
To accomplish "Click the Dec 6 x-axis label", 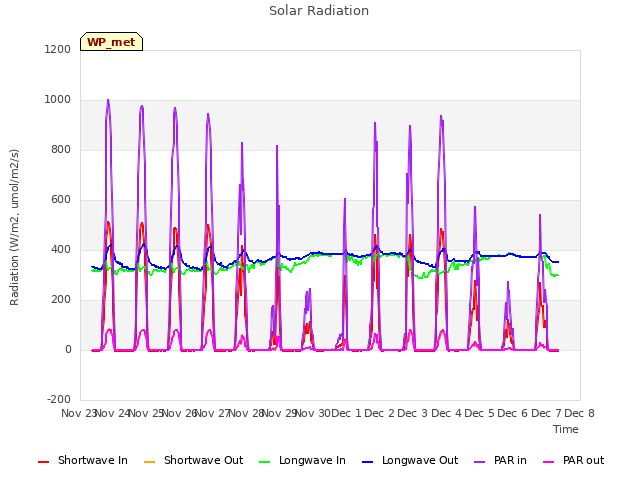I will coord(513,413).
